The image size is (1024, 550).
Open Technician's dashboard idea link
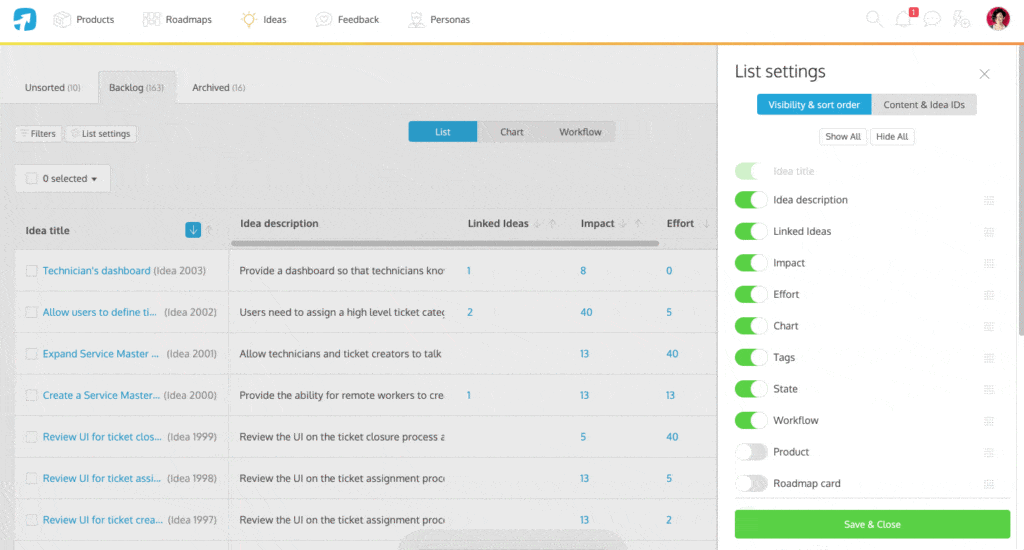click(x=97, y=270)
